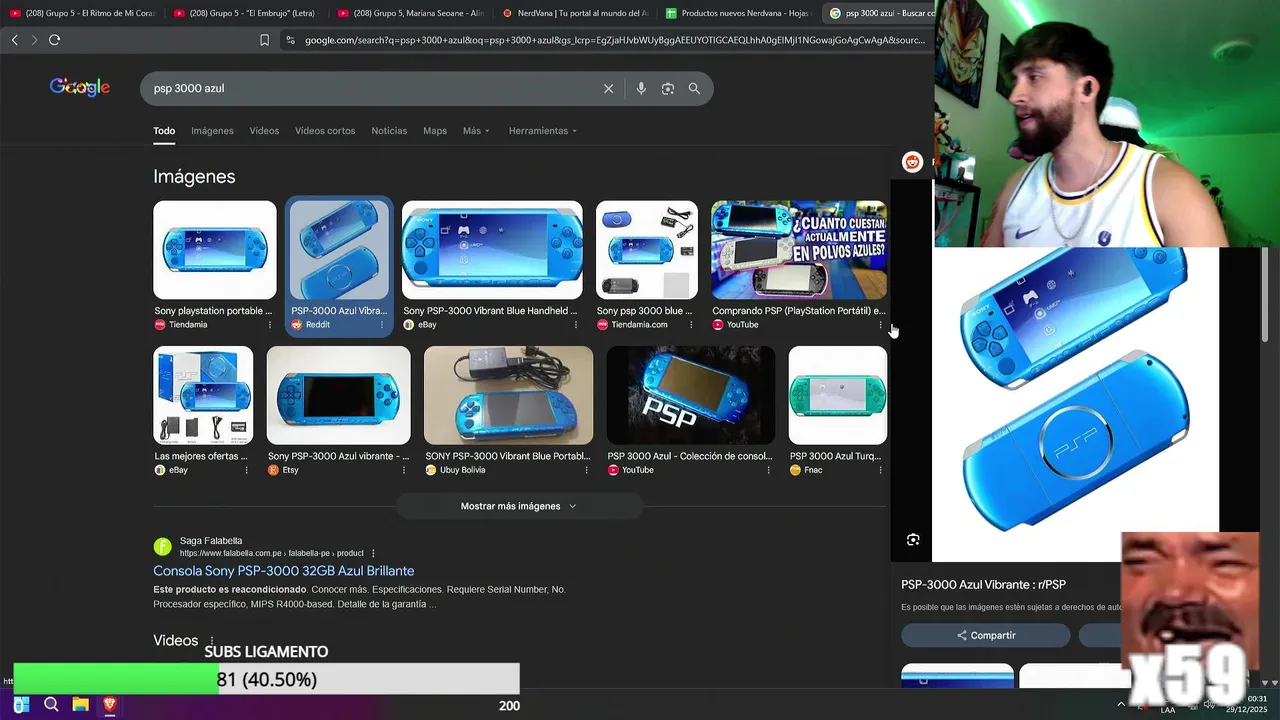Switch to the Grupo 5 "El Embrujo" (Letra) tab
Screen dimensions: 1280x720
point(245,13)
